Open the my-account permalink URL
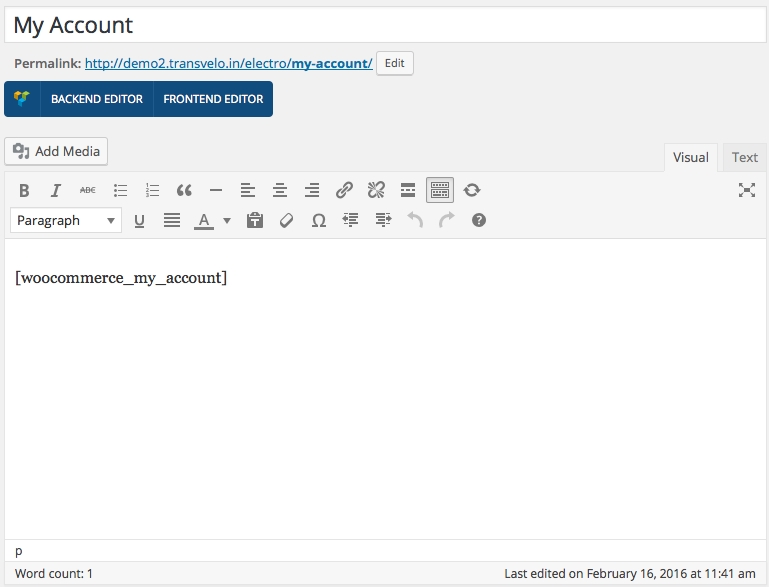 [x=228, y=63]
